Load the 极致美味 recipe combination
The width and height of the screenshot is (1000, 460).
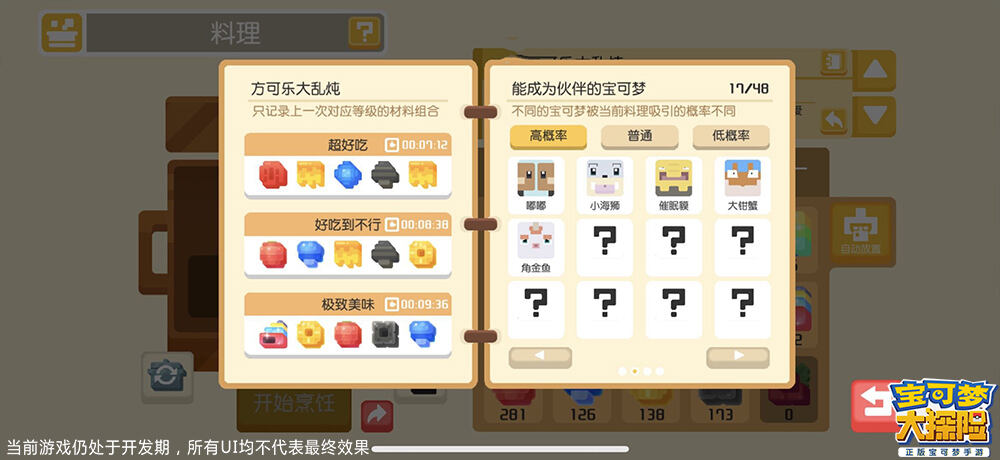348,325
